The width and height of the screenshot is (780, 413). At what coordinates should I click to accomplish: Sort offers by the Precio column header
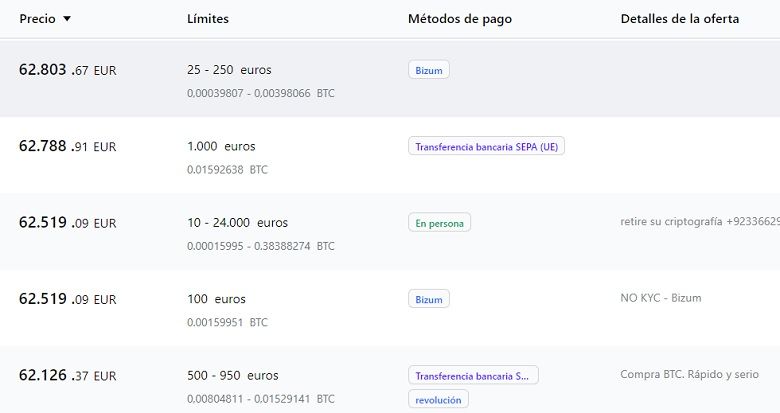[37, 19]
